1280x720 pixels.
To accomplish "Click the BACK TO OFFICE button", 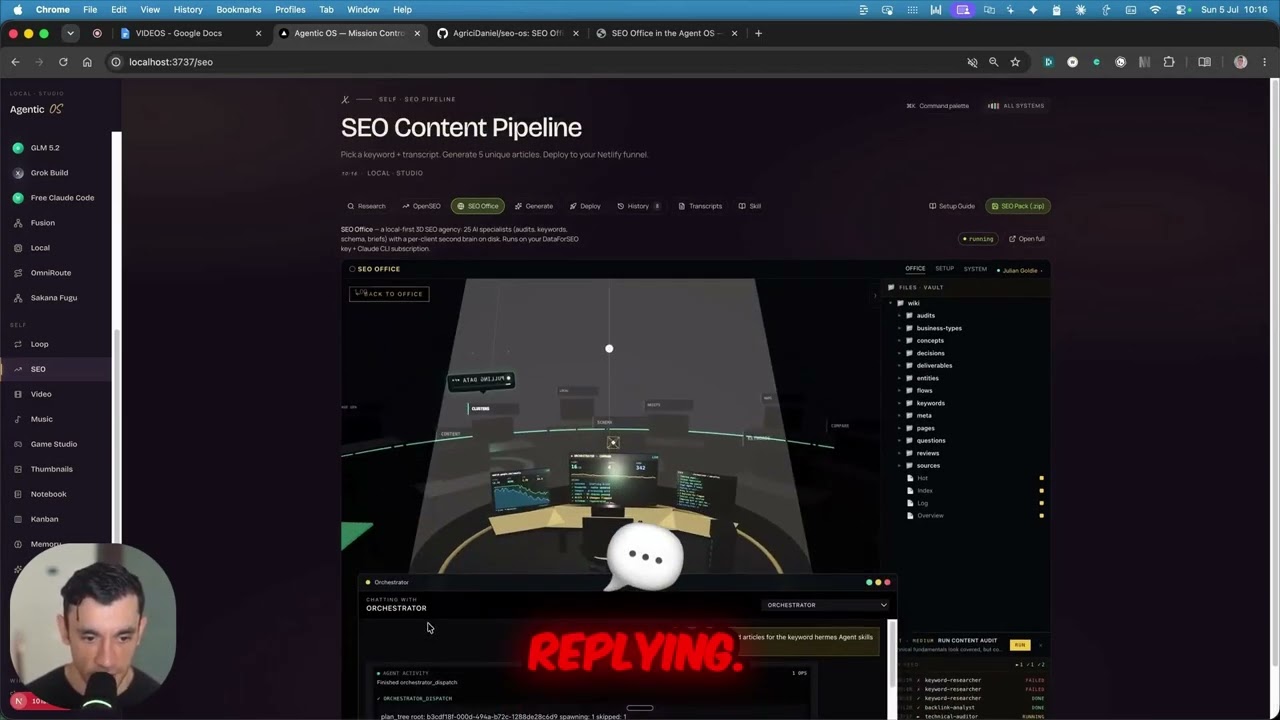I will [389, 294].
